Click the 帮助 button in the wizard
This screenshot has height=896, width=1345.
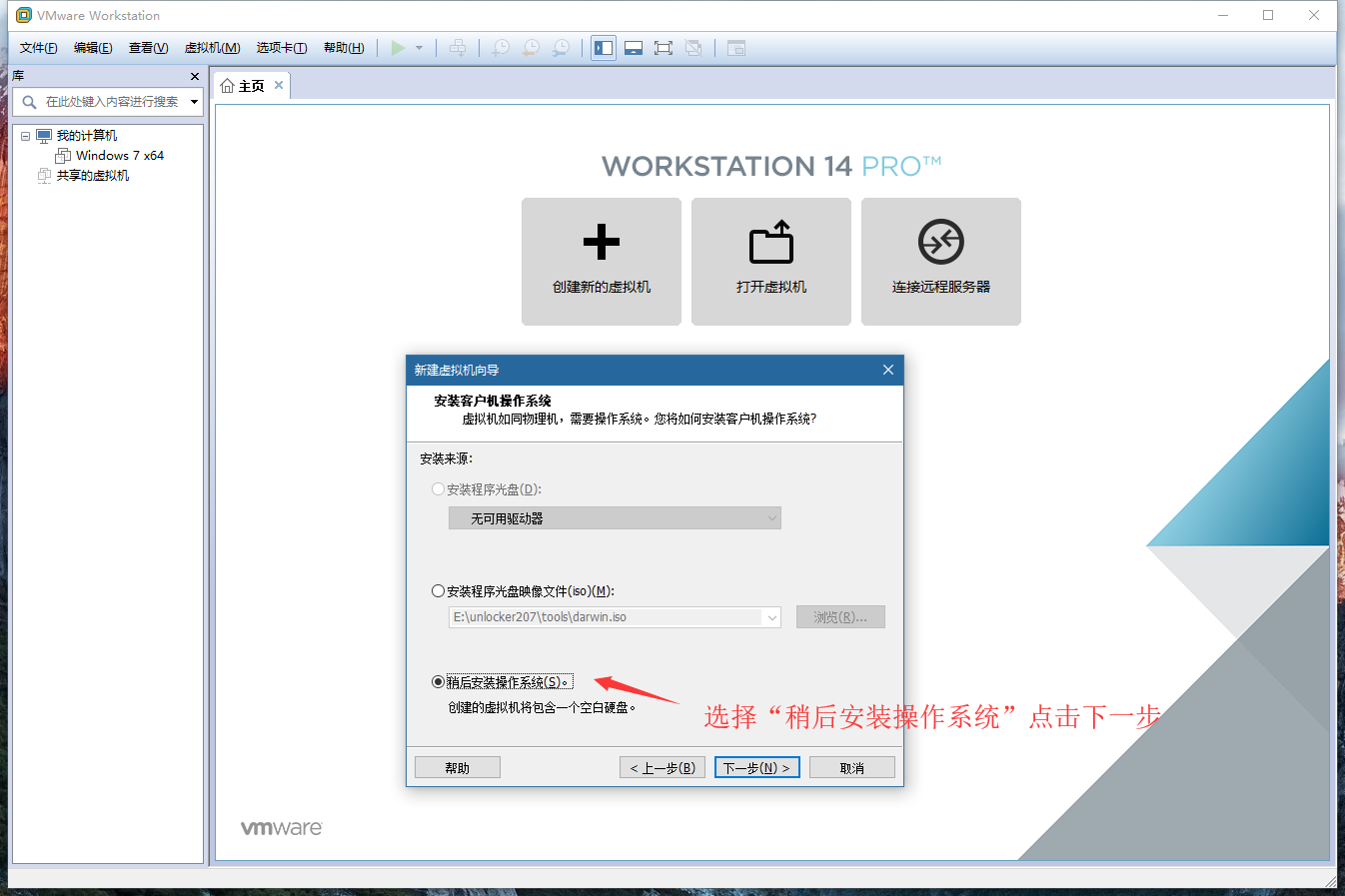pos(457,766)
